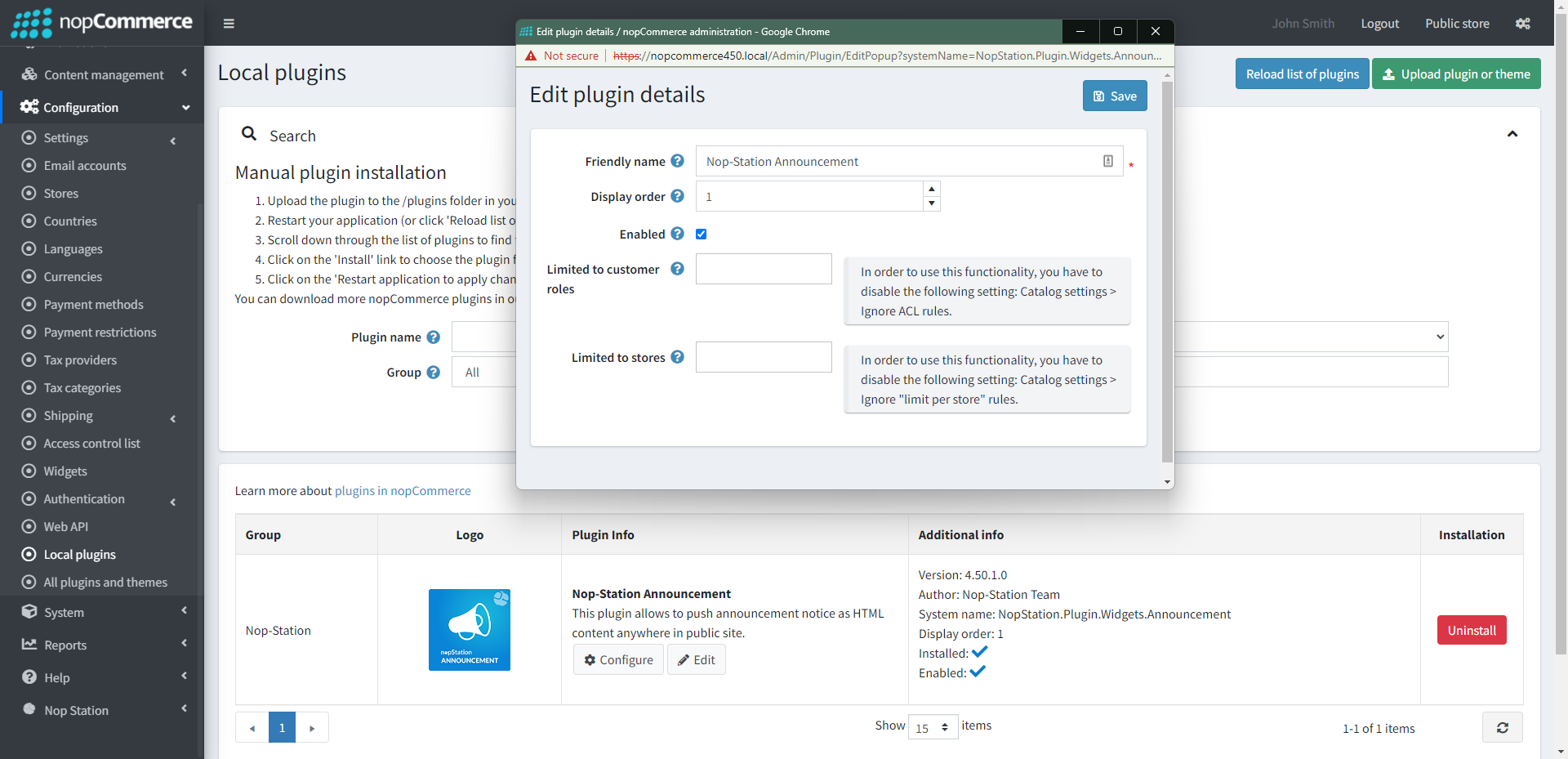The height and width of the screenshot is (759, 1568).
Task: Click the Announcement plugin logo thumbnail
Action: pyautogui.click(x=470, y=630)
